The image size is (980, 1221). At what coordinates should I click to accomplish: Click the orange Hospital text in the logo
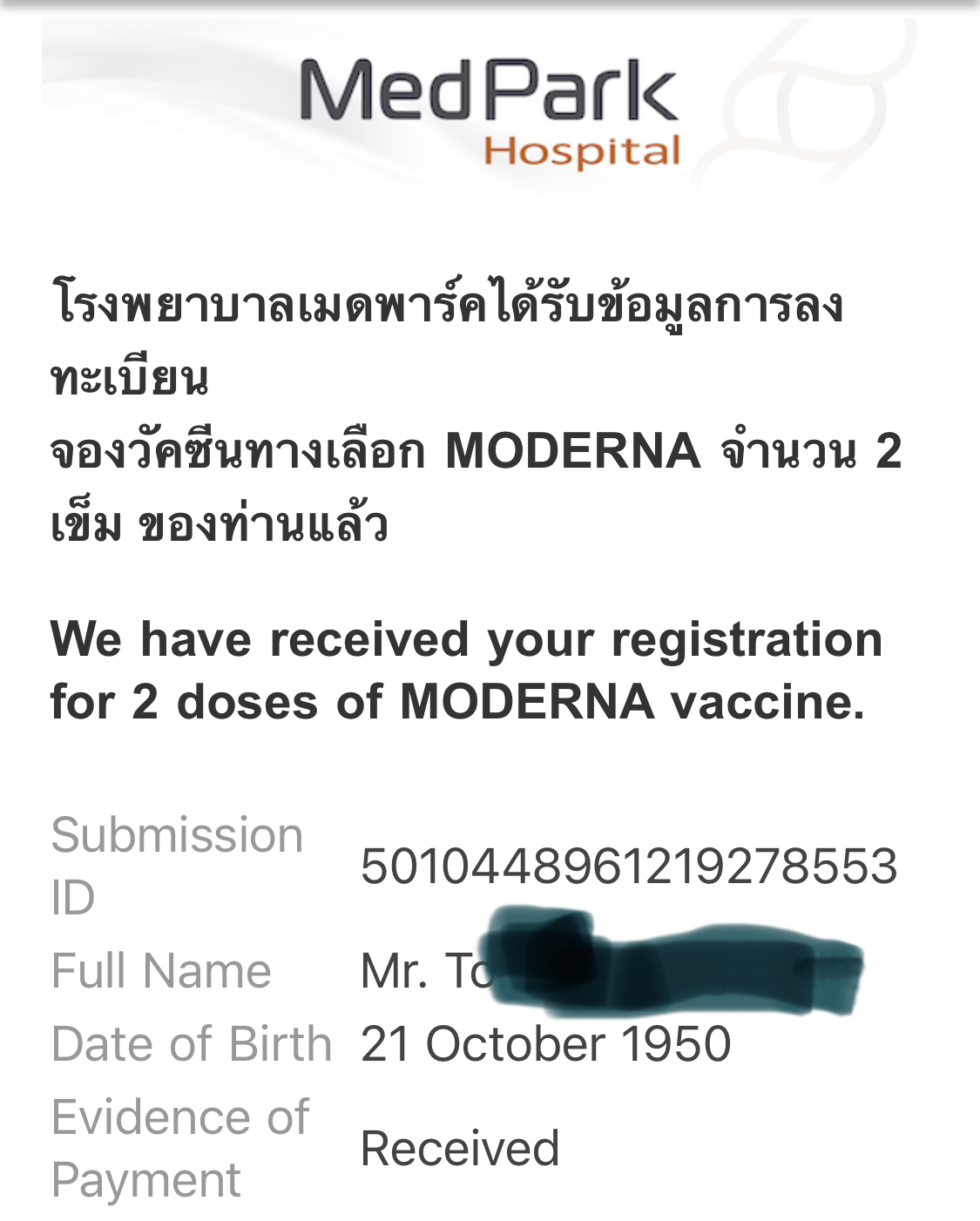[582, 152]
